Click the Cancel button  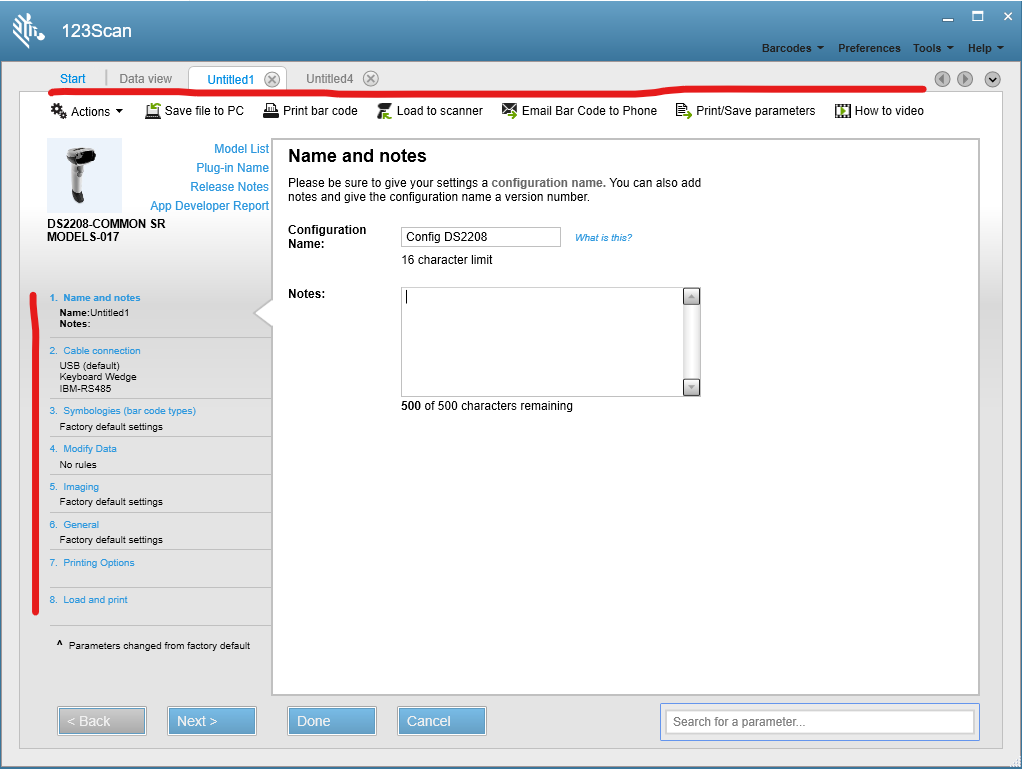[442, 721]
